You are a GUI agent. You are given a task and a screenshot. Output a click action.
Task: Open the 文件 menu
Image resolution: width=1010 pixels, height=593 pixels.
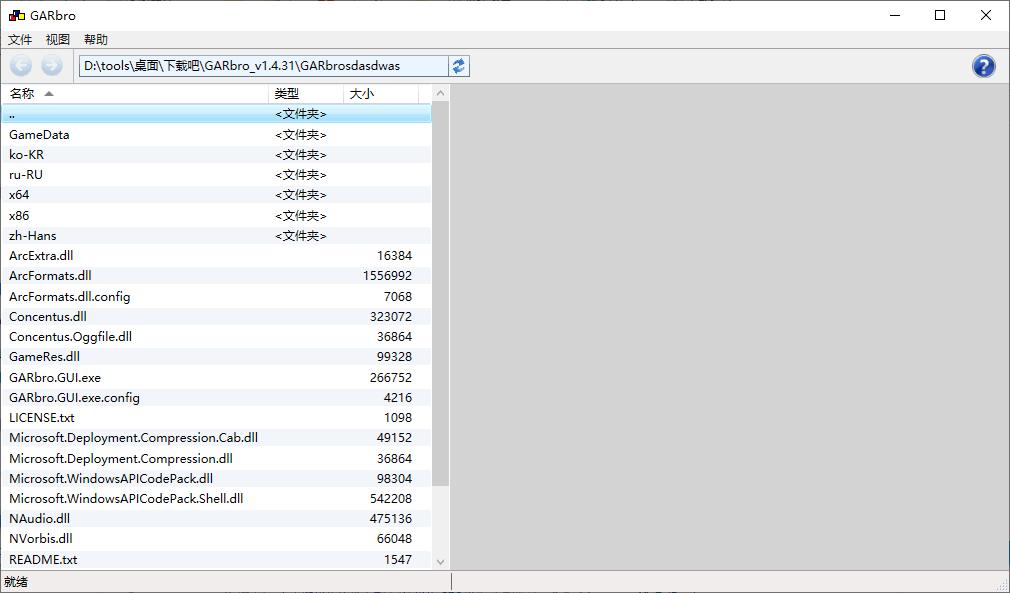[x=20, y=40]
